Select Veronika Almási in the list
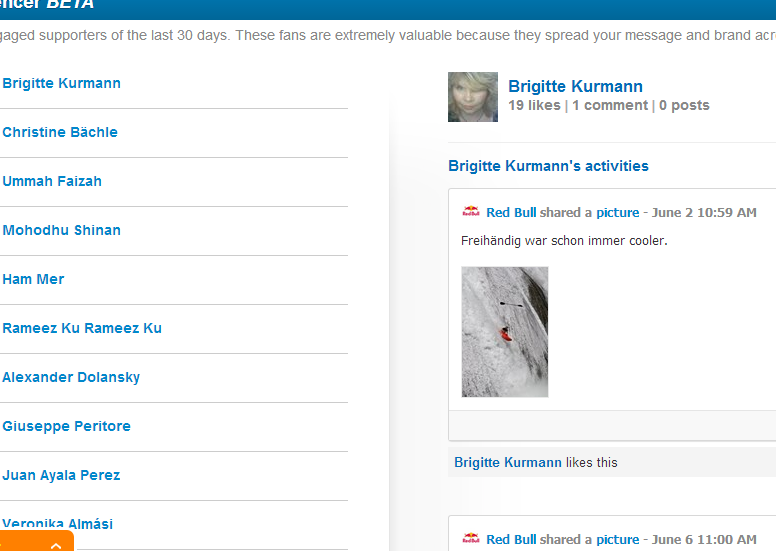Viewport: 776px width, 551px height. pos(57,524)
